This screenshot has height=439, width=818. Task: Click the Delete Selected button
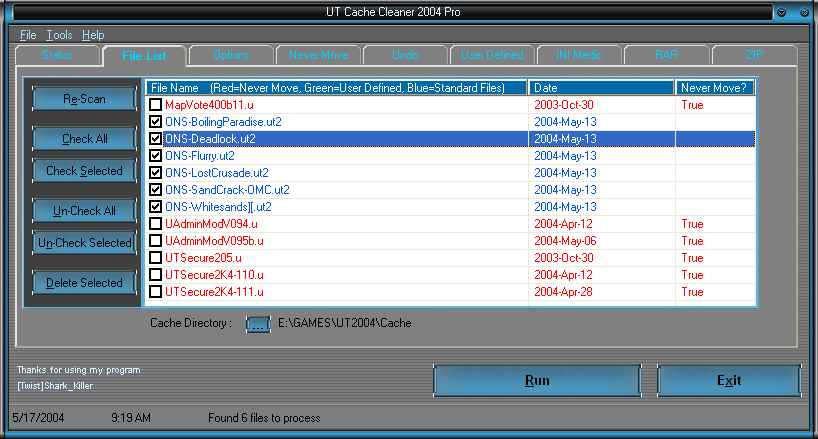pos(84,283)
